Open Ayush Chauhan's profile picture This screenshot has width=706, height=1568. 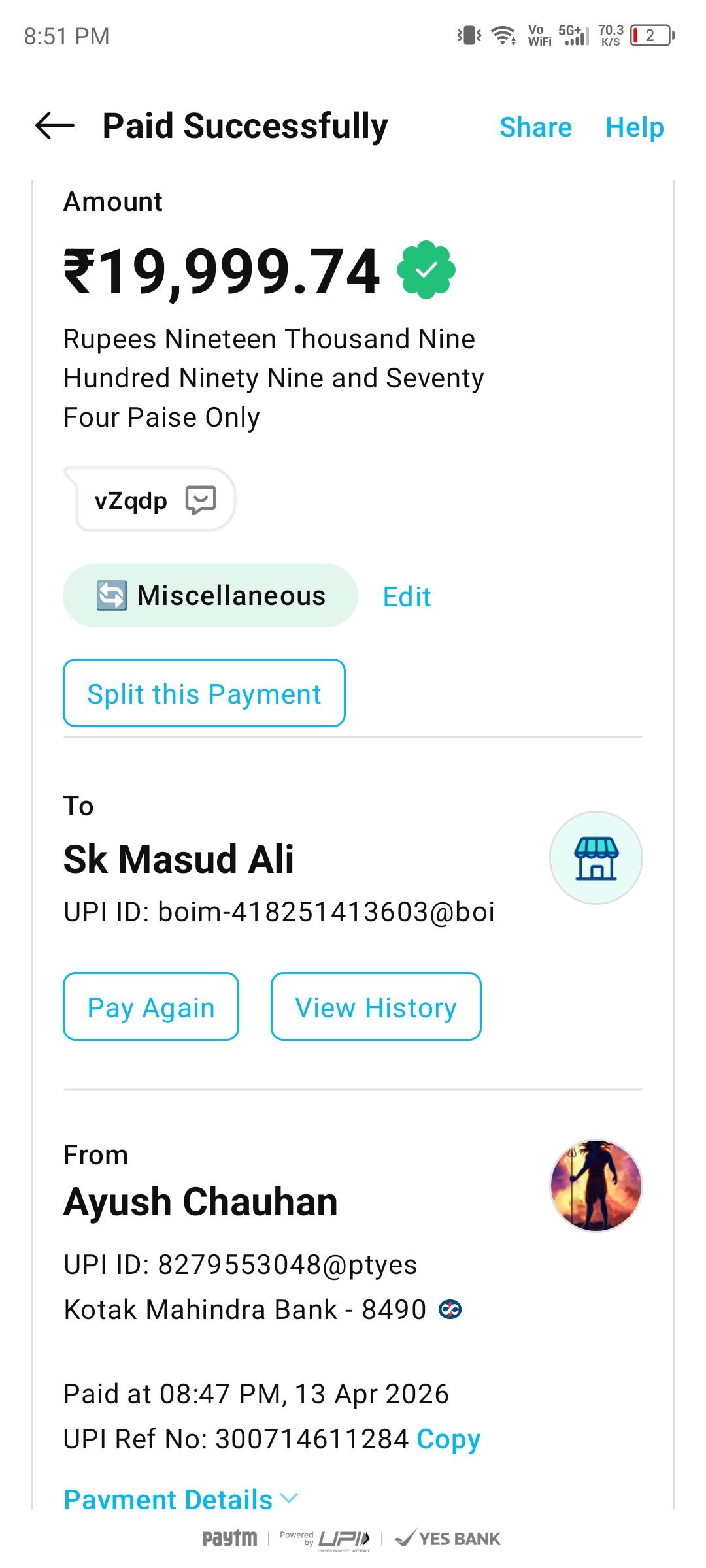click(596, 1186)
